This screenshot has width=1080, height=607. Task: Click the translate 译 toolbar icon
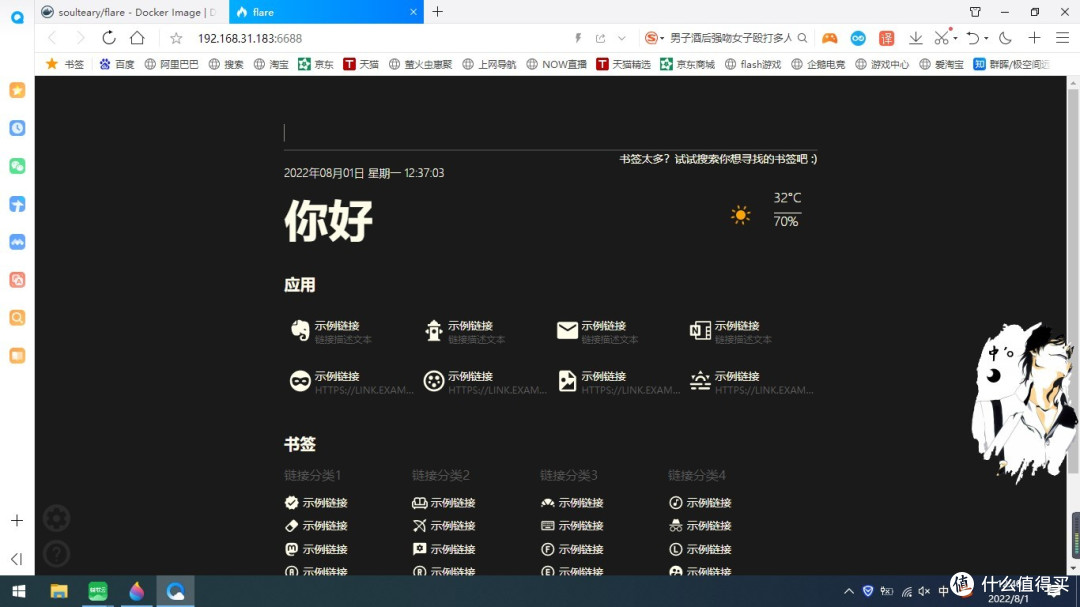886,39
